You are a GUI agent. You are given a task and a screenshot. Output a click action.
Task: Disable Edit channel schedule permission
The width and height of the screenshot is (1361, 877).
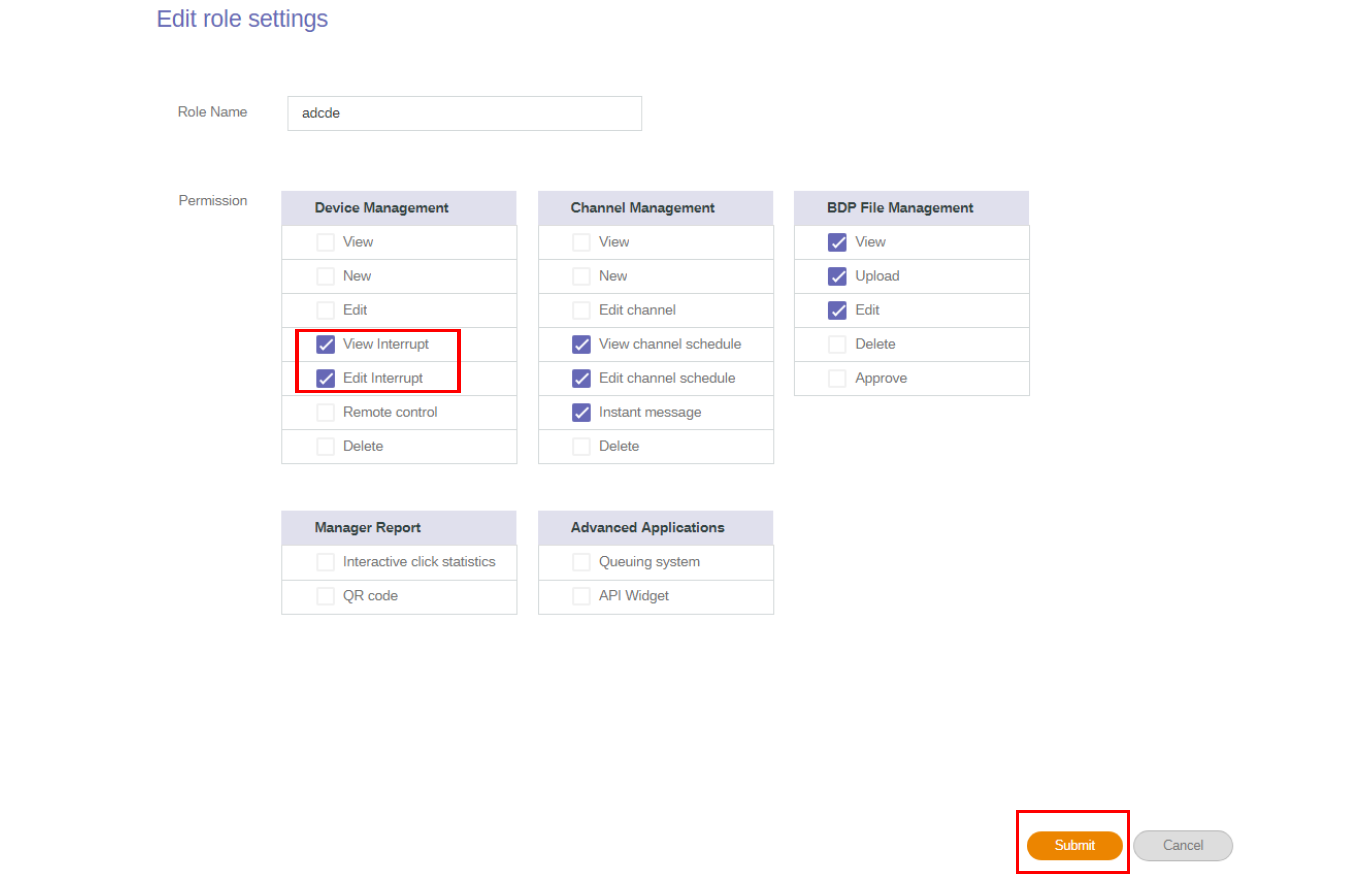582,378
